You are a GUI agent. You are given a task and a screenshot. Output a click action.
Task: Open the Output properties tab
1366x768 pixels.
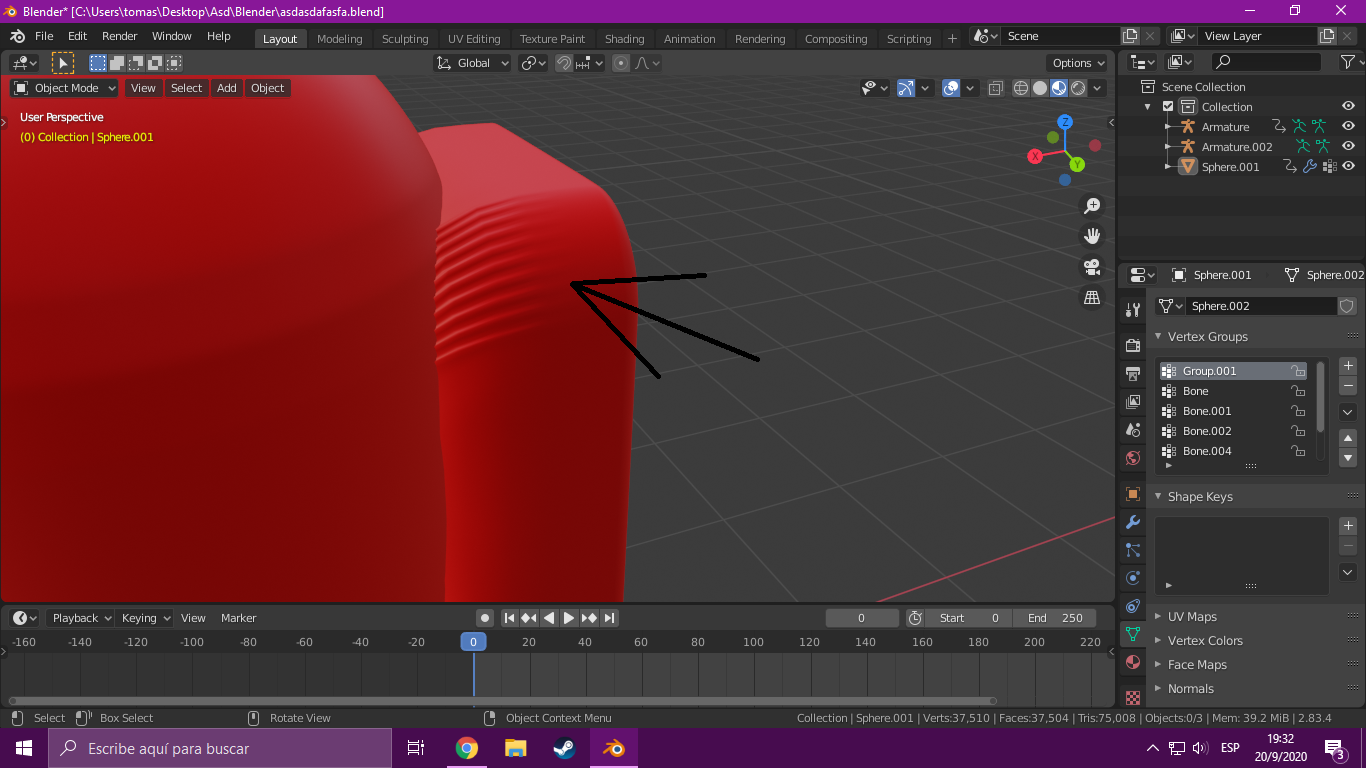point(1133,374)
